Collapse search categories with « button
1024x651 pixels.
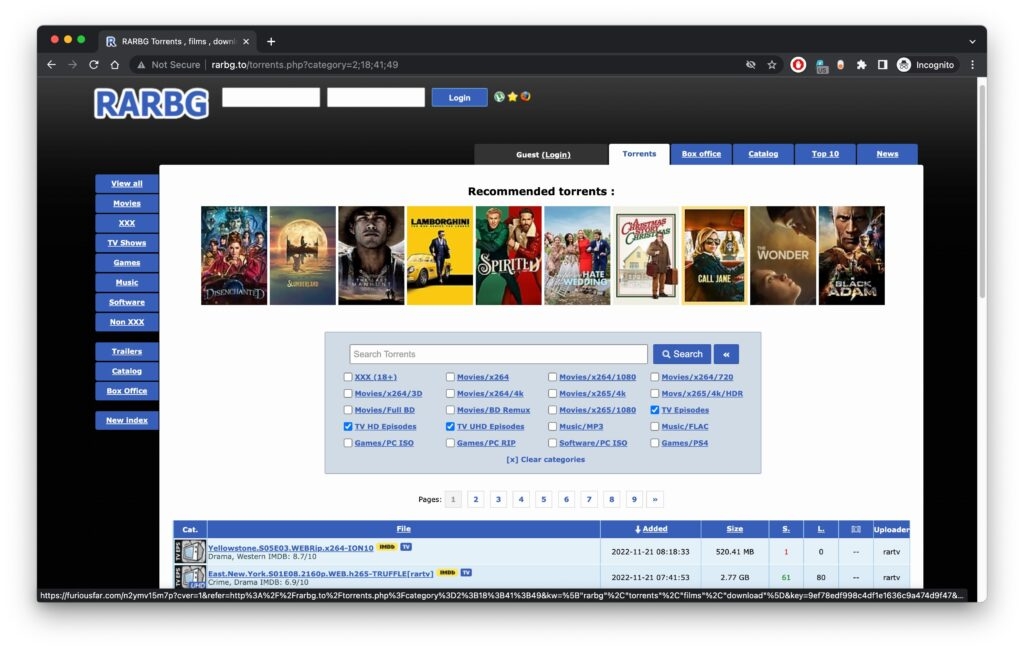click(726, 354)
